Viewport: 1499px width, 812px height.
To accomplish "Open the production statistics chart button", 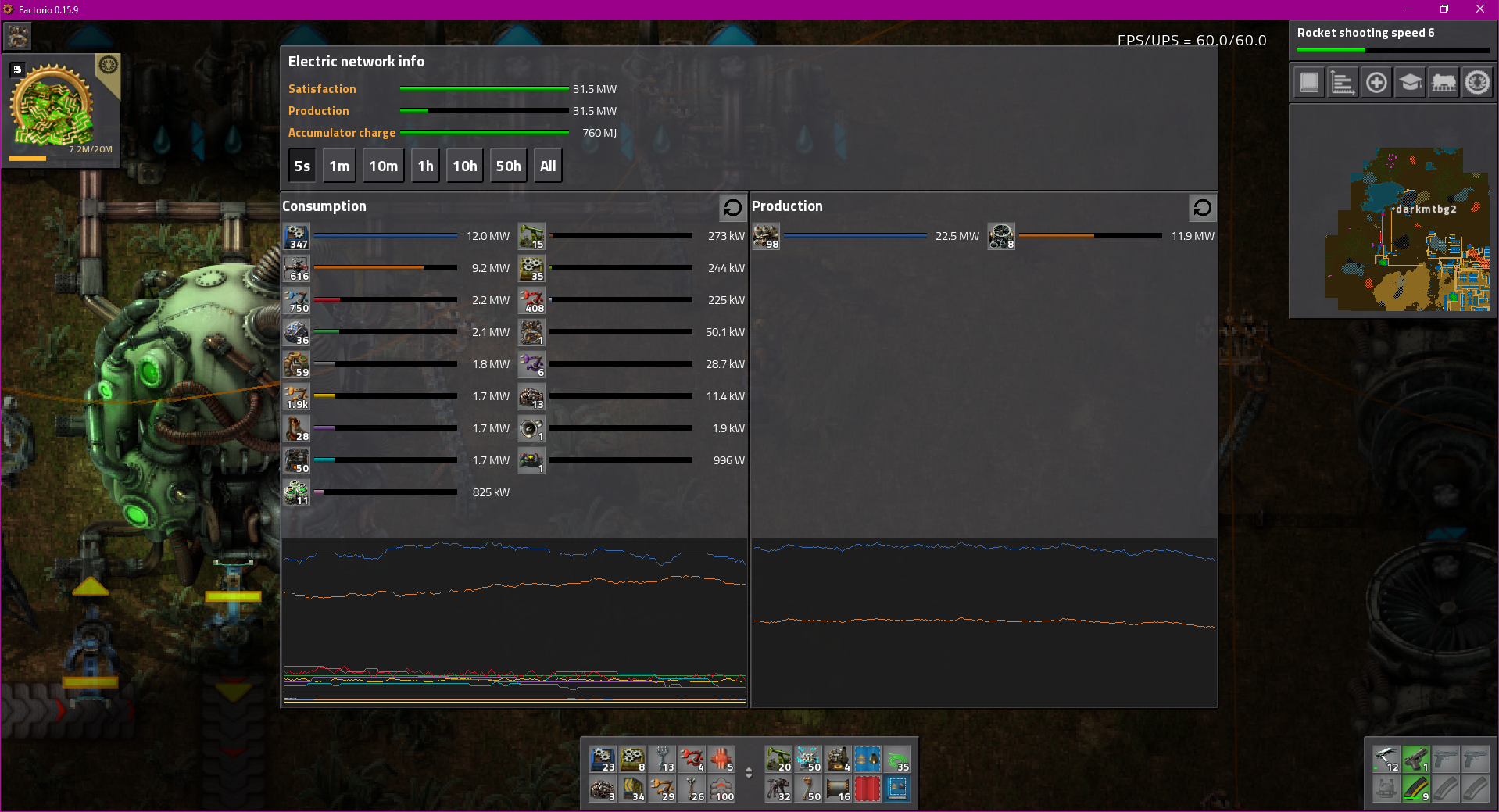I will 1343,82.
